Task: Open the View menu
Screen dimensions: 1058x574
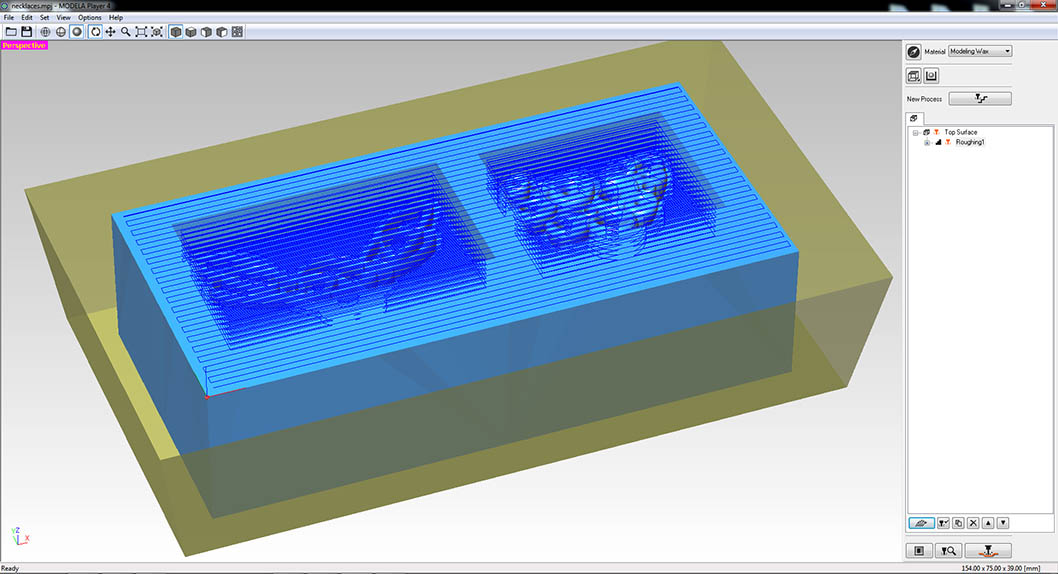Action: [63, 18]
